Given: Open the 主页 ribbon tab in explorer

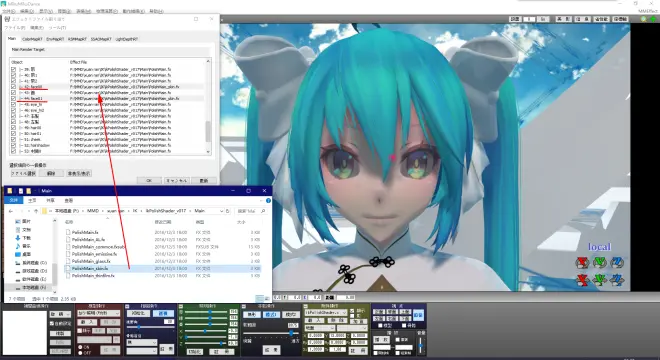Looking at the screenshot, I should [x=32, y=200].
